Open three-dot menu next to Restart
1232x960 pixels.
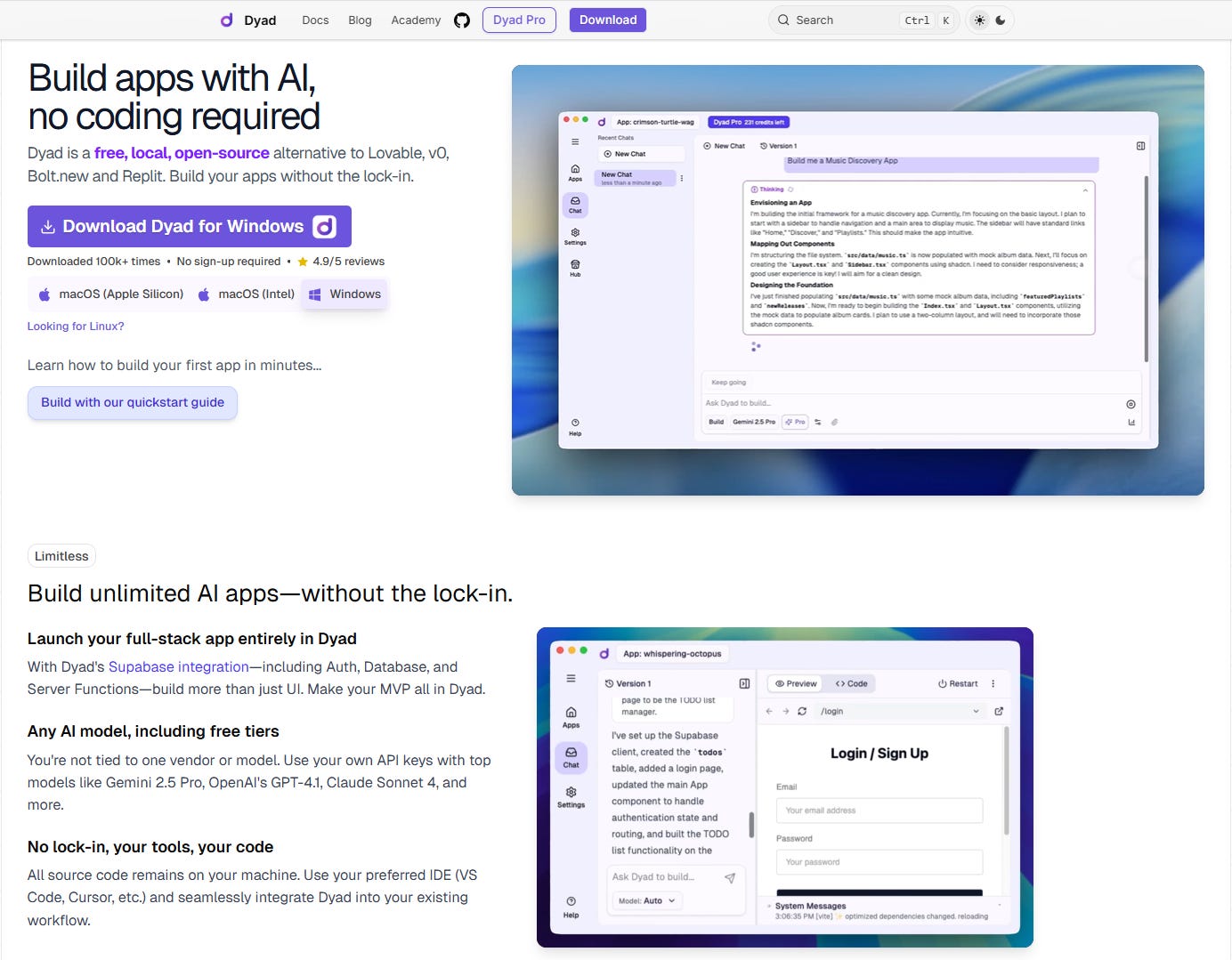click(x=993, y=683)
